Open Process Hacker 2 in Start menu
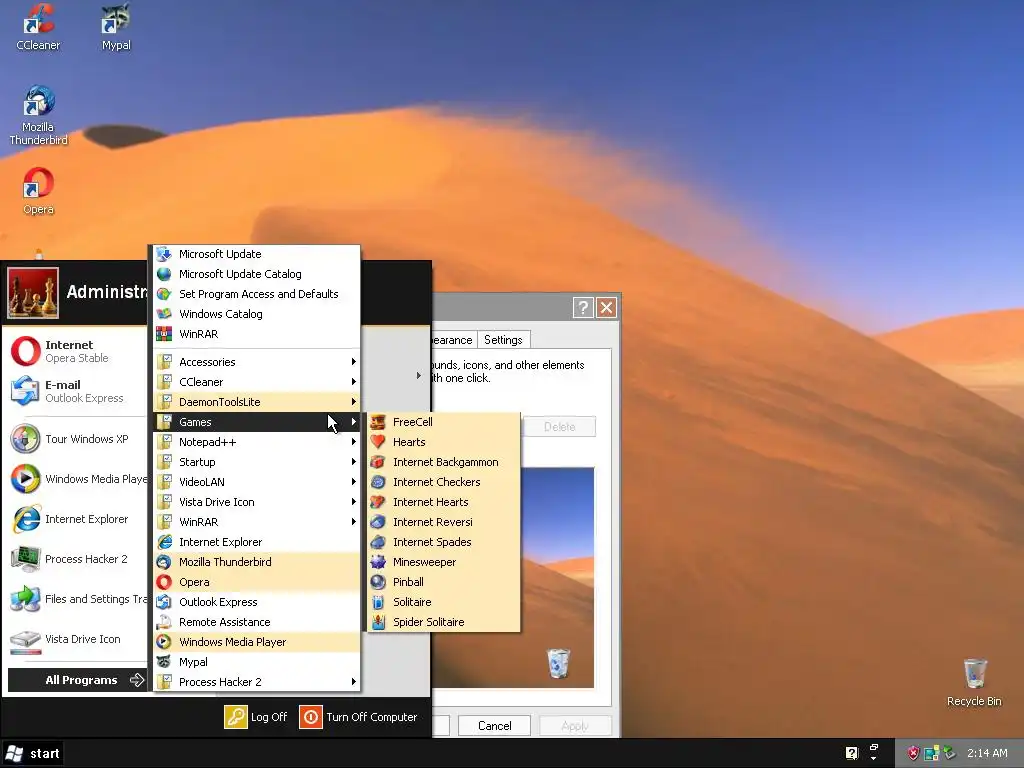 pos(77,559)
